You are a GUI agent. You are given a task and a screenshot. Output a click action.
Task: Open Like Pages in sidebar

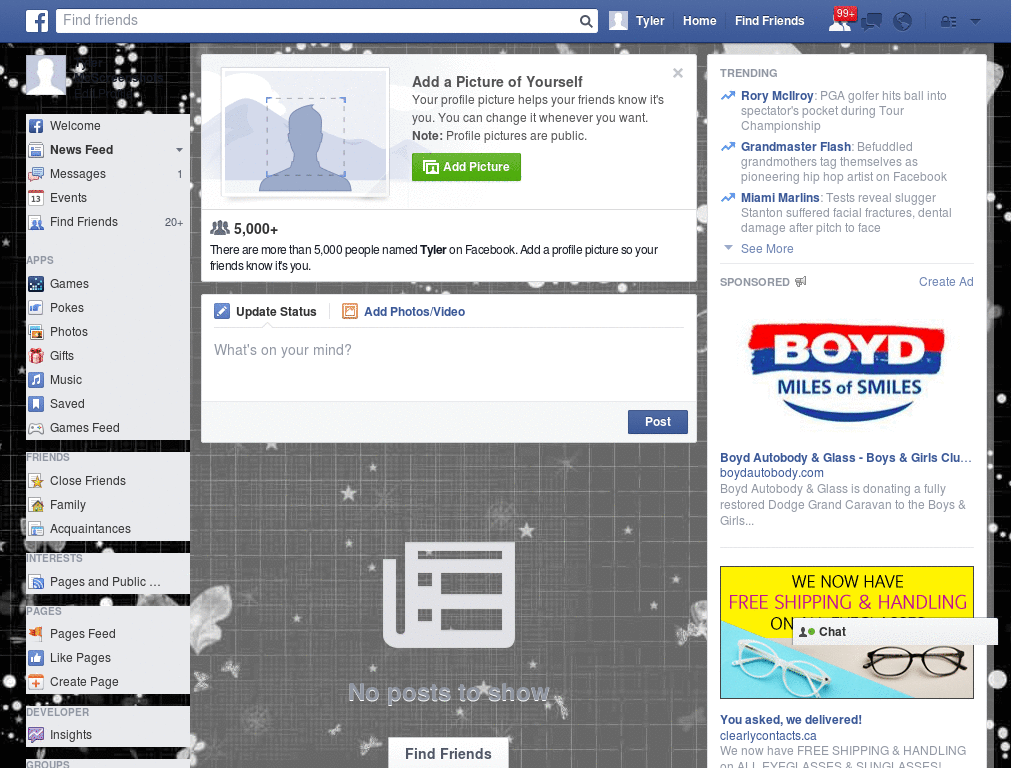tap(108, 658)
